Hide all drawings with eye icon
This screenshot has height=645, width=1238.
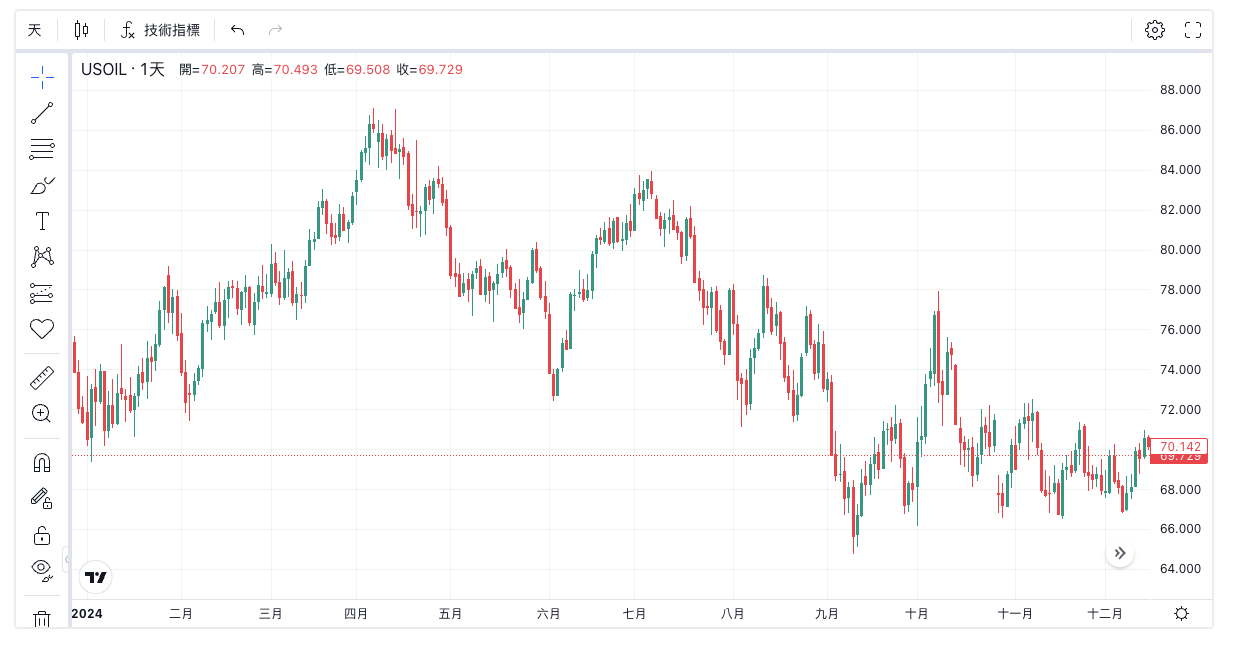tap(42, 569)
